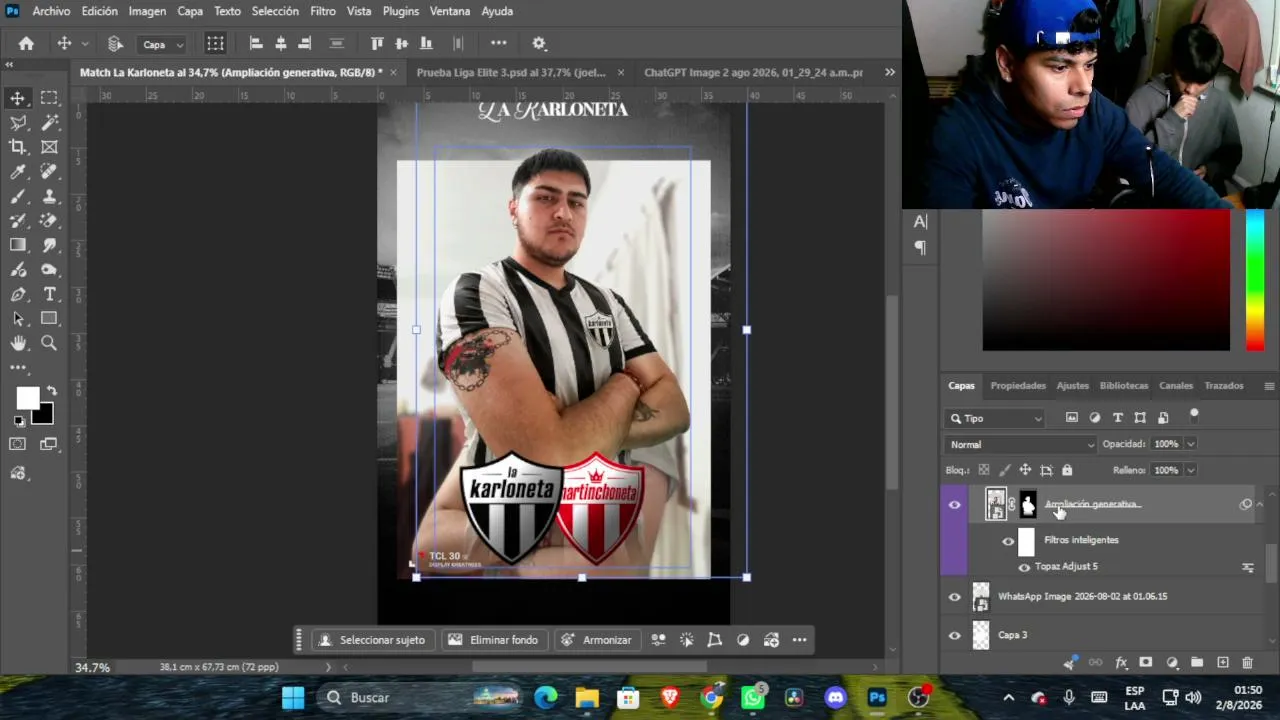1280x720 pixels.
Task: Collapse the Ampliación generativa layer effects
Action: 1260,505
